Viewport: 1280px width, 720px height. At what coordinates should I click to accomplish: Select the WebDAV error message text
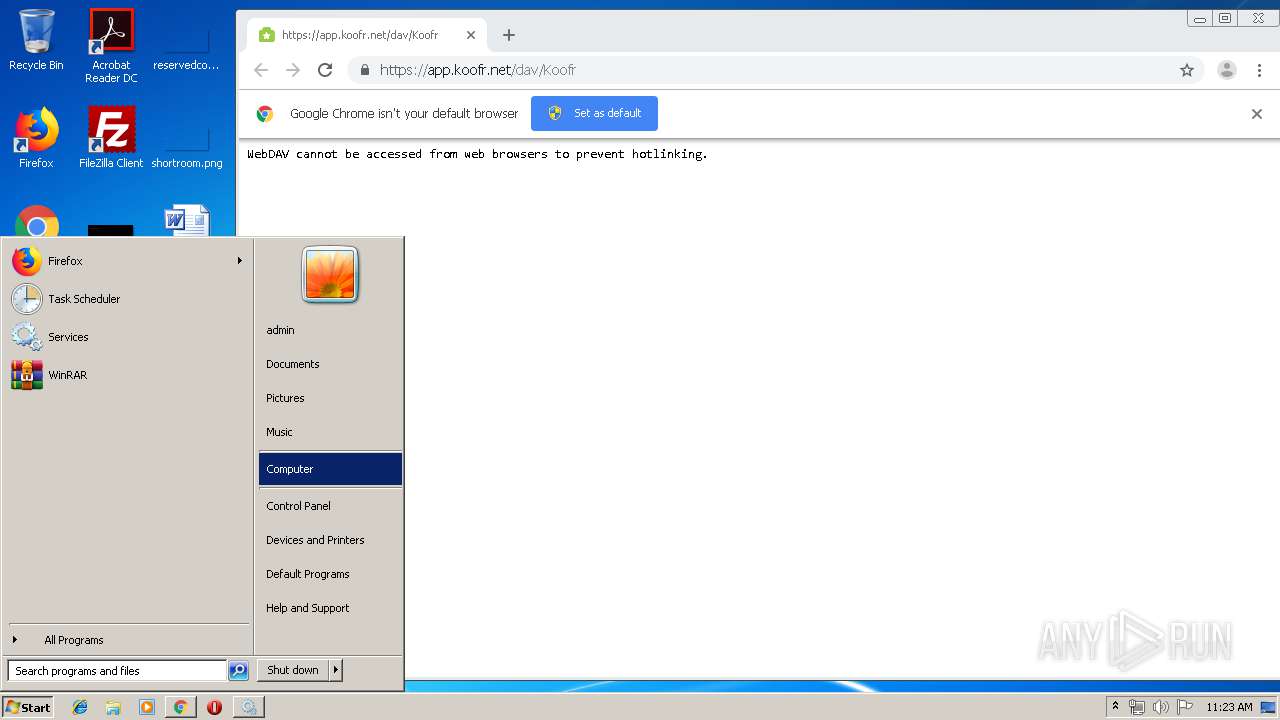477,154
